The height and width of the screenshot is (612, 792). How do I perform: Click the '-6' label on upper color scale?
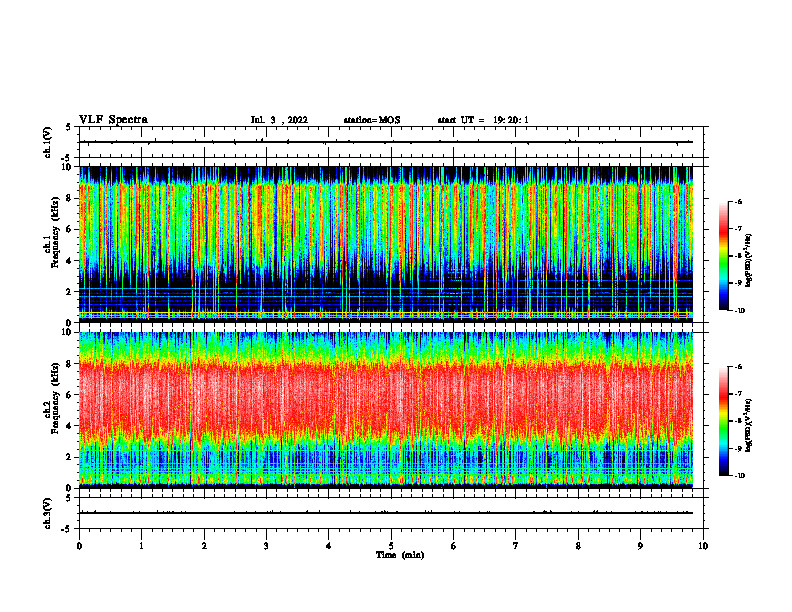click(738, 201)
